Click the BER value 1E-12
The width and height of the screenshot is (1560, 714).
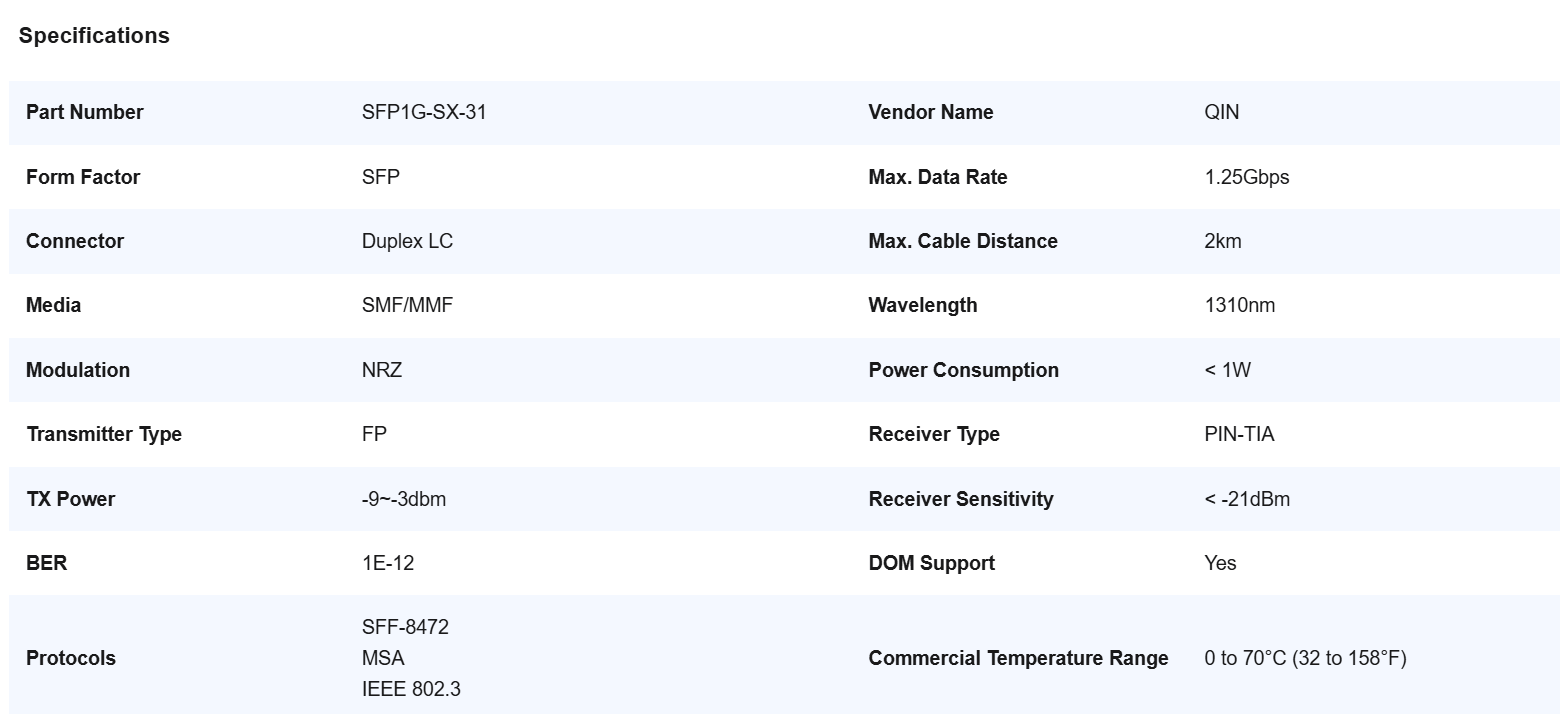(388, 563)
